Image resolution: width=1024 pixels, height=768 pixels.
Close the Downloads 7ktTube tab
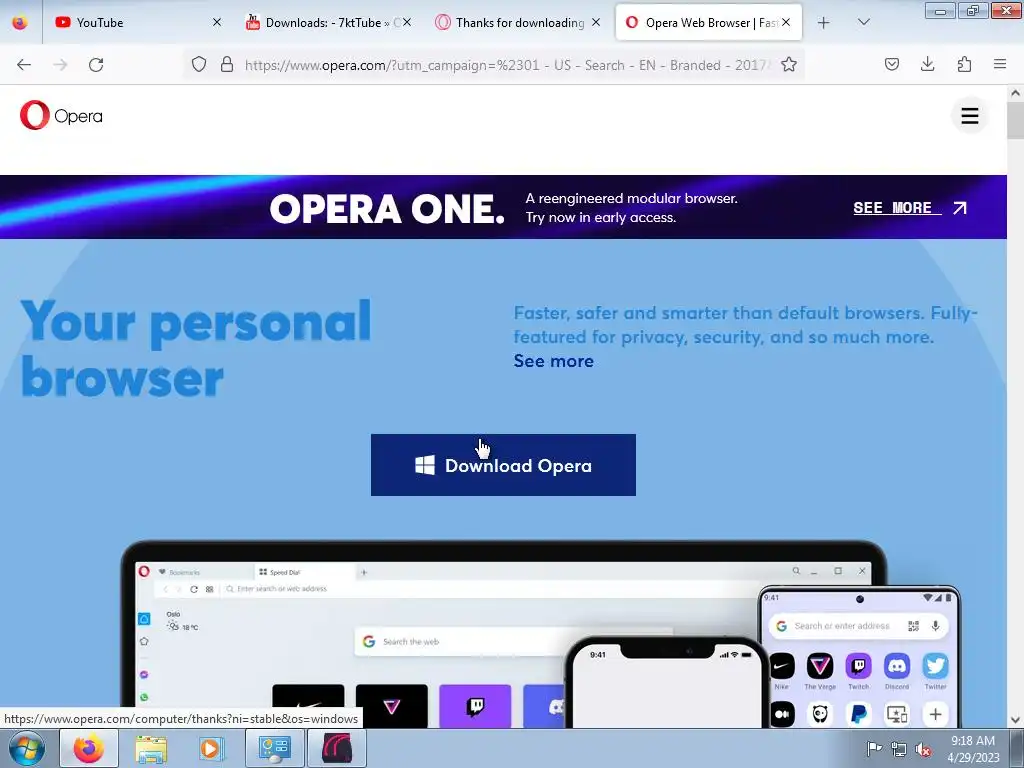point(407,23)
